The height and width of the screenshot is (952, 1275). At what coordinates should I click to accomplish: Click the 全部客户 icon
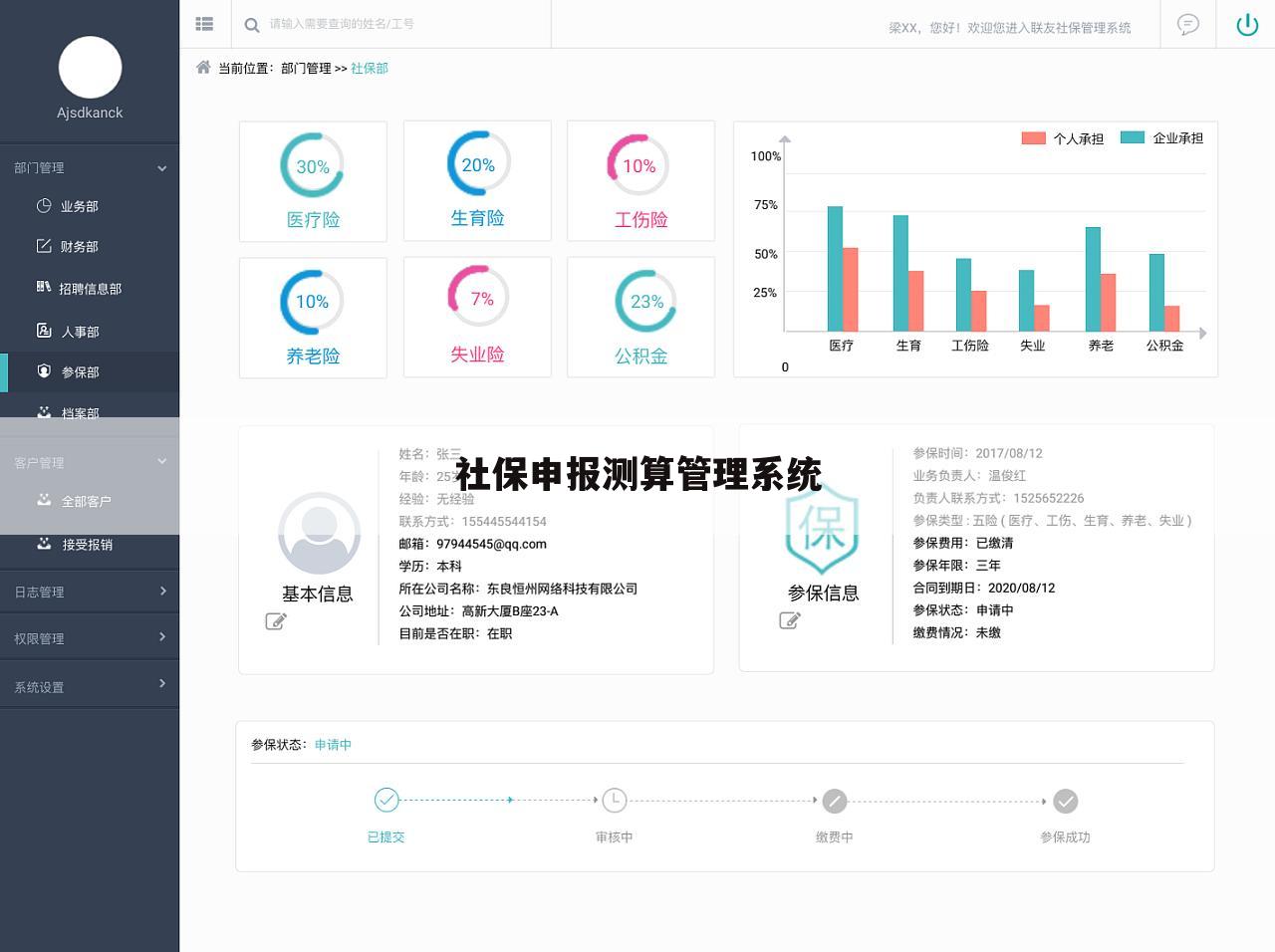click(44, 500)
